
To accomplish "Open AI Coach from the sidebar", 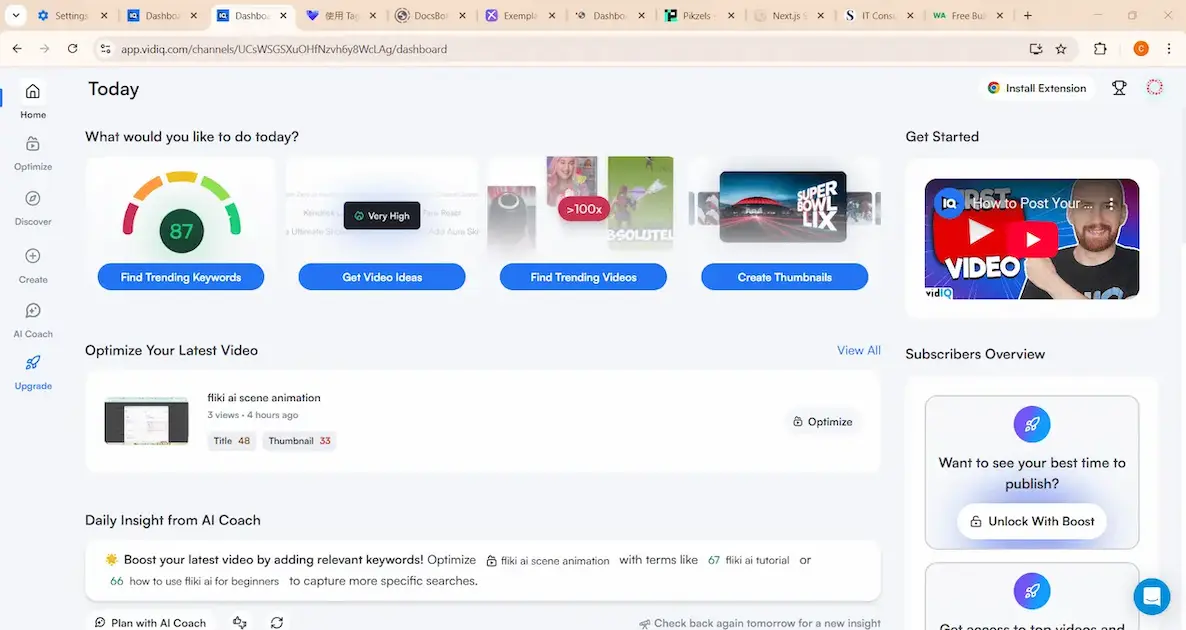I will [x=33, y=311].
